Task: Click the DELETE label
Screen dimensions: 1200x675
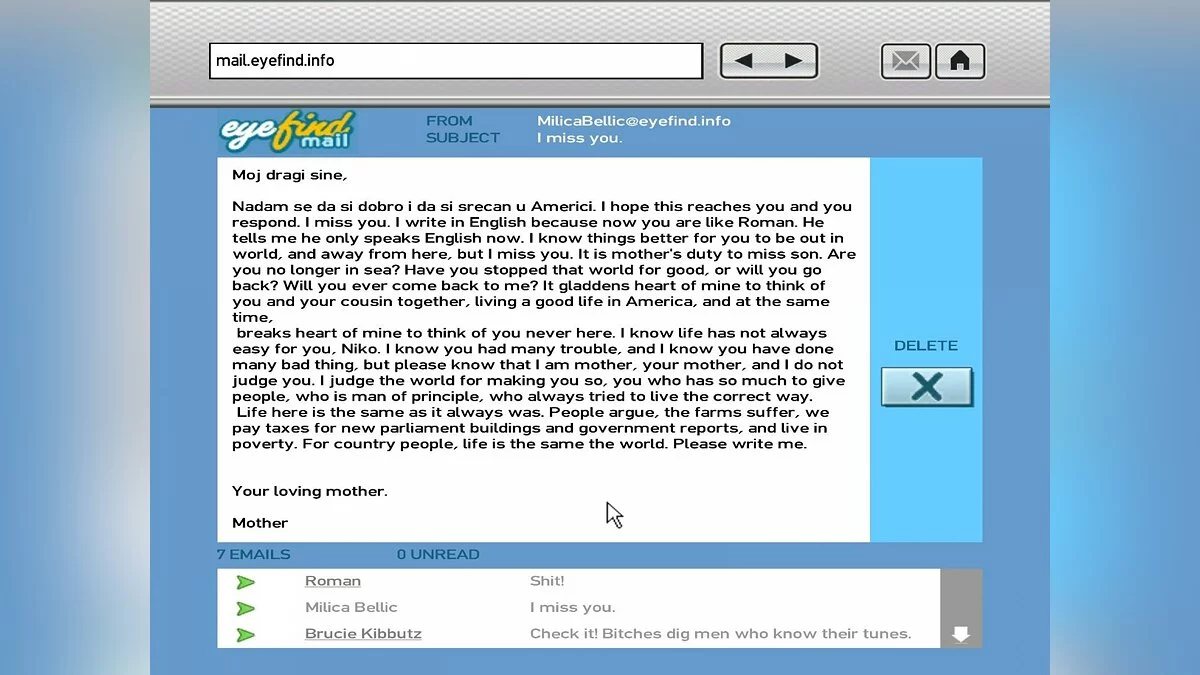Action: [x=926, y=346]
